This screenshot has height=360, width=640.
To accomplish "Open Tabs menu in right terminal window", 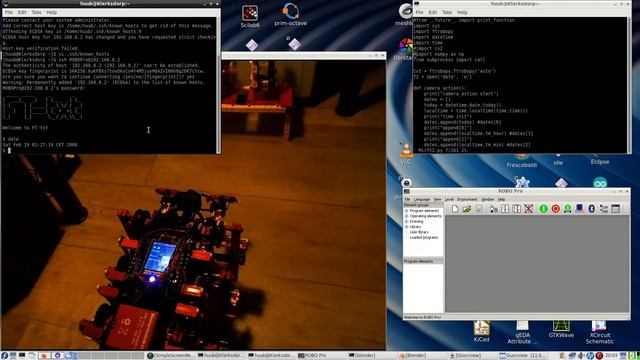I will (x=447, y=12).
